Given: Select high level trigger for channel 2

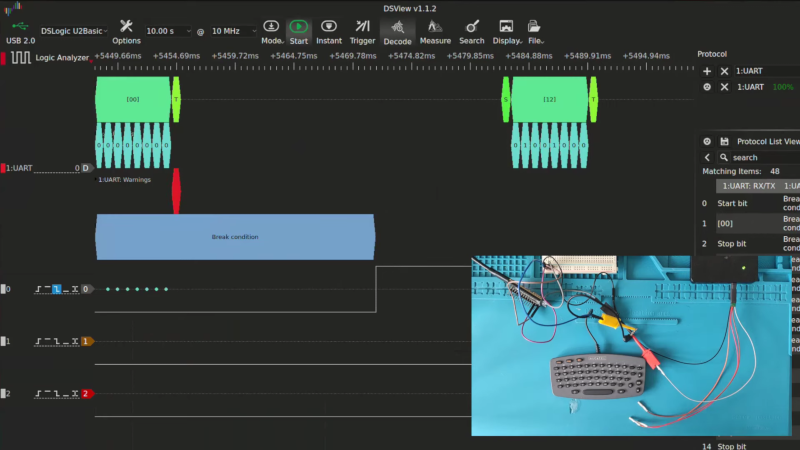Looking at the screenshot, I should (48, 394).
